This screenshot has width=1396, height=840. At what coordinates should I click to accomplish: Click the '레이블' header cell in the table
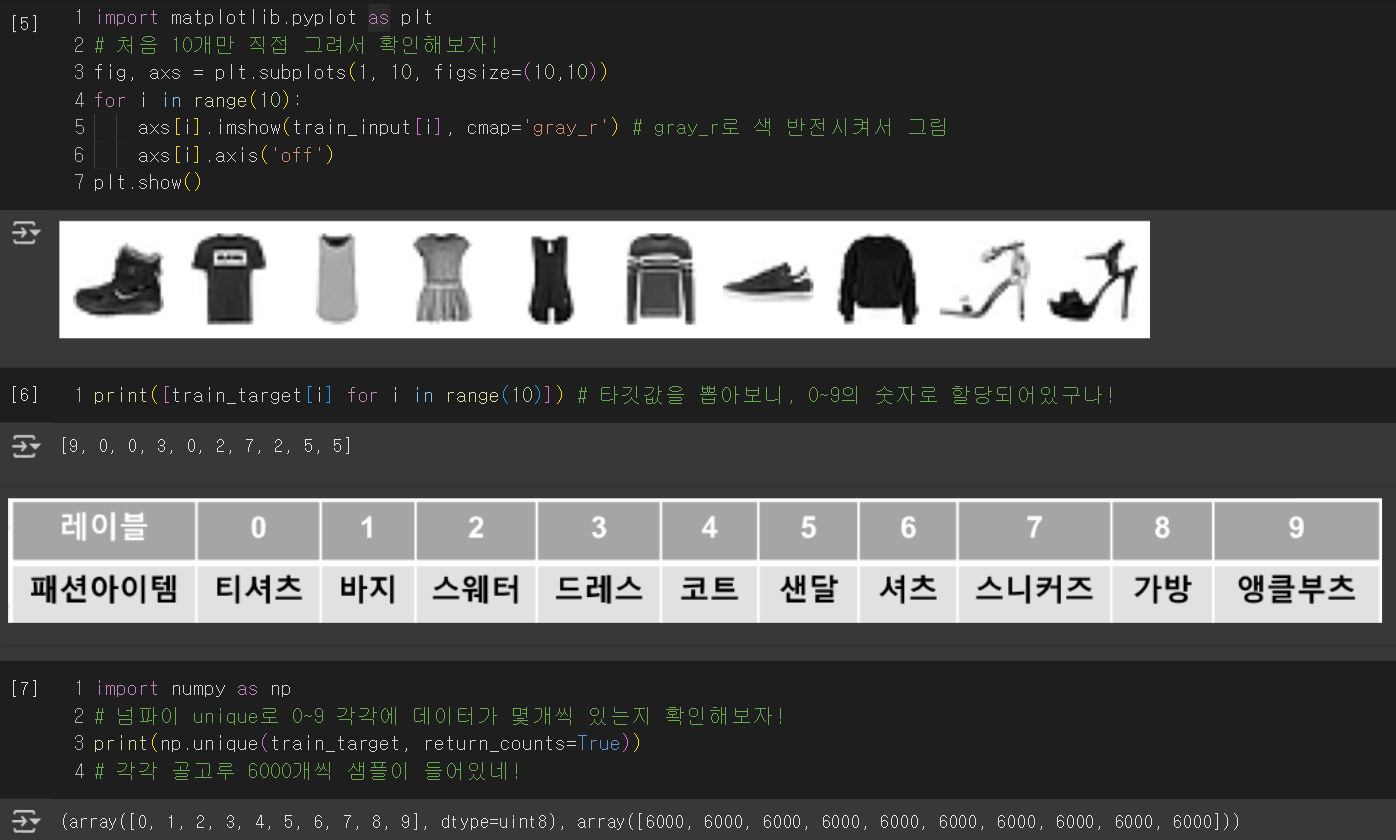[104, 528]
